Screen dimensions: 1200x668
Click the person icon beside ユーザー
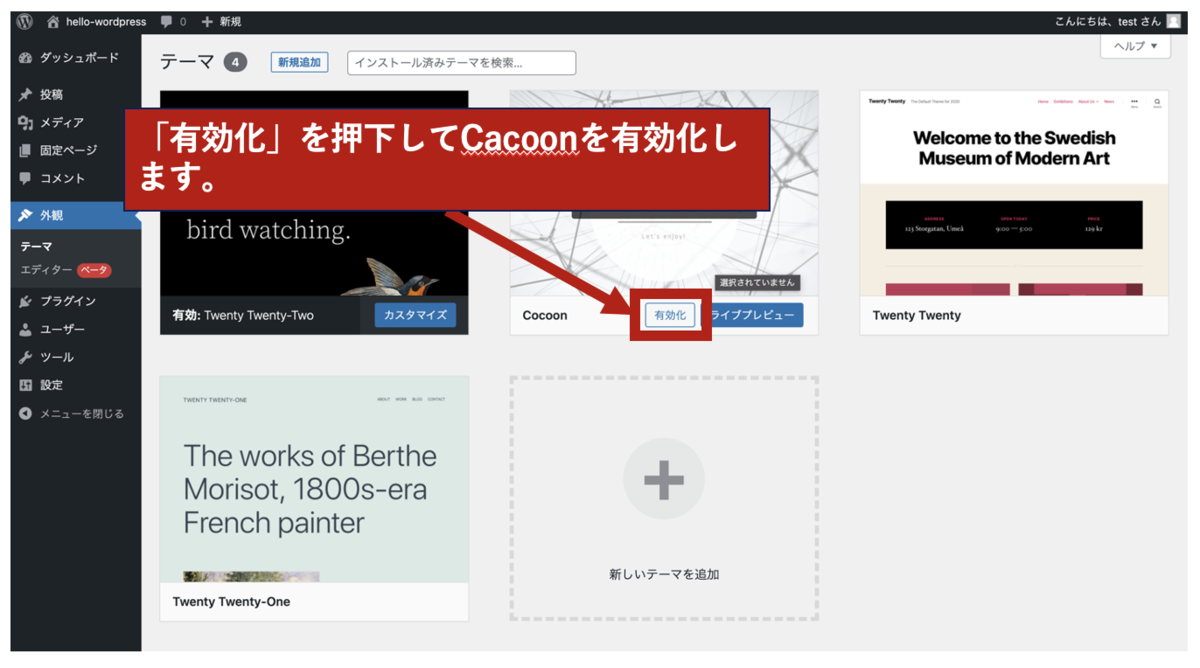pyautogui.click(x=26, y=329)
